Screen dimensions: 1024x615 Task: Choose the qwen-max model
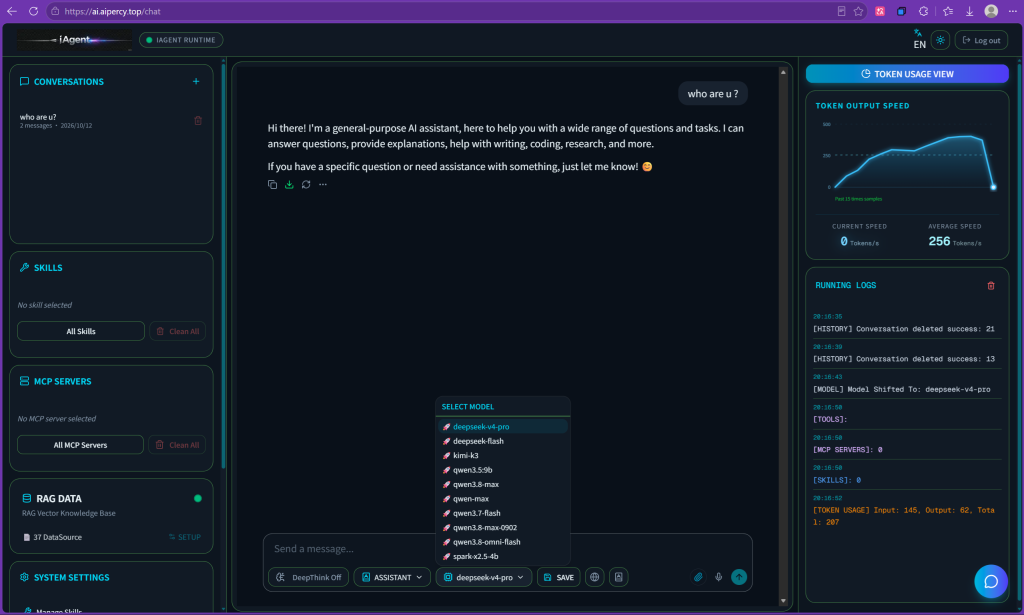(502, 499)
